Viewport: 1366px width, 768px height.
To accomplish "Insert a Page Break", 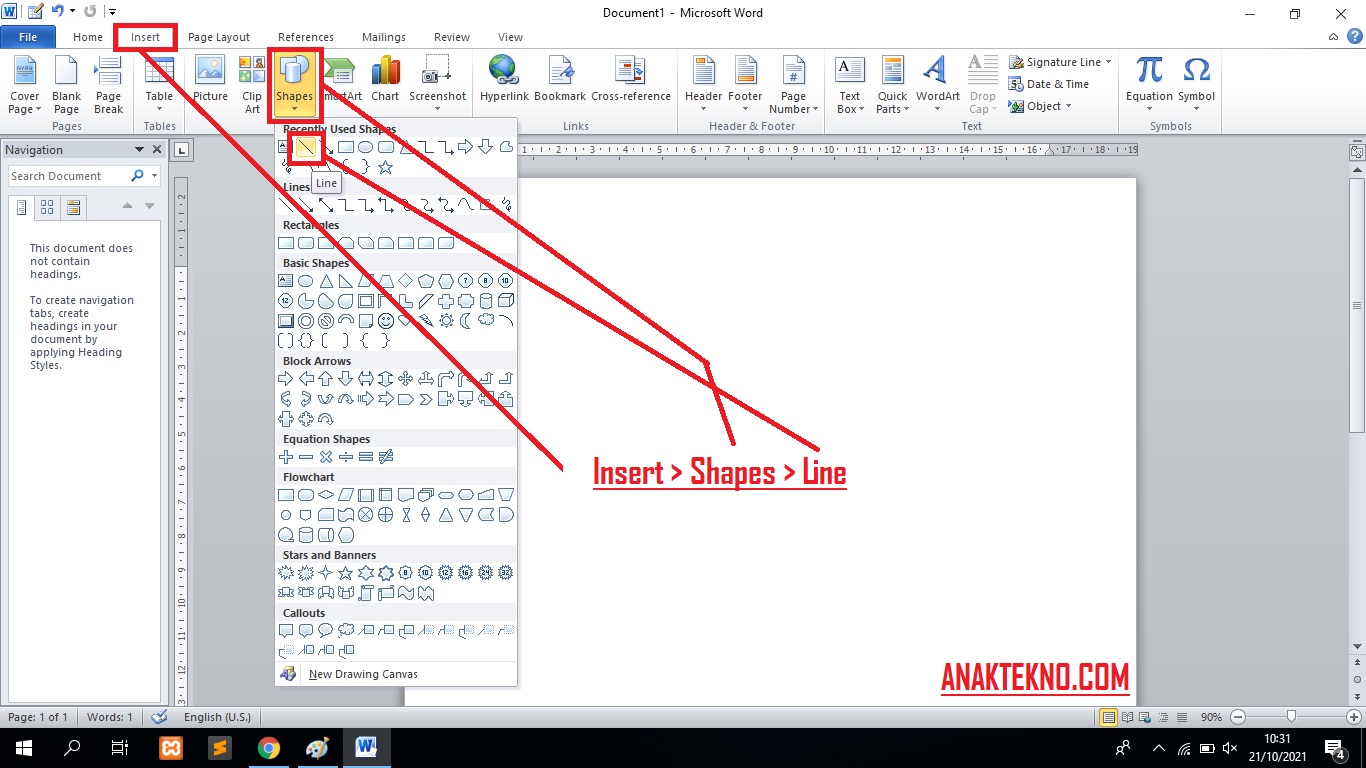I will click(x=108, y=85).
